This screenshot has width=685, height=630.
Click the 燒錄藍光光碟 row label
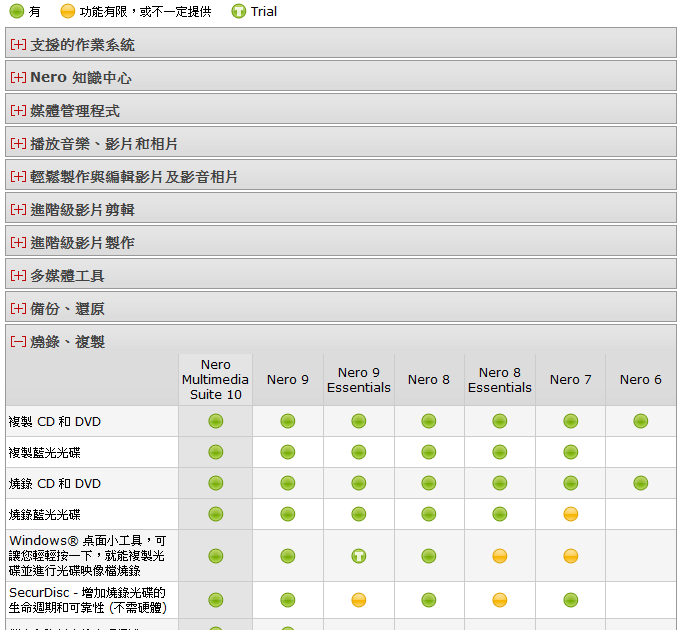point(45,514)
